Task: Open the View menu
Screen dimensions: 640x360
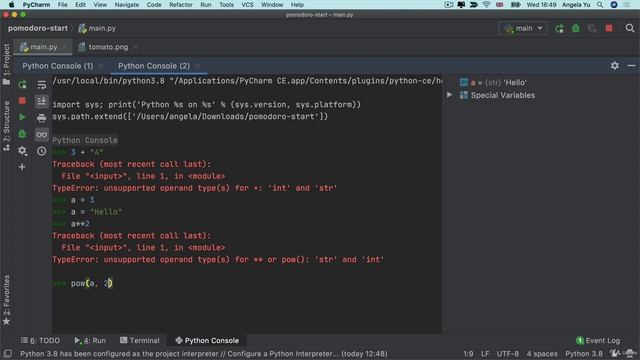Action: [100, 5]
